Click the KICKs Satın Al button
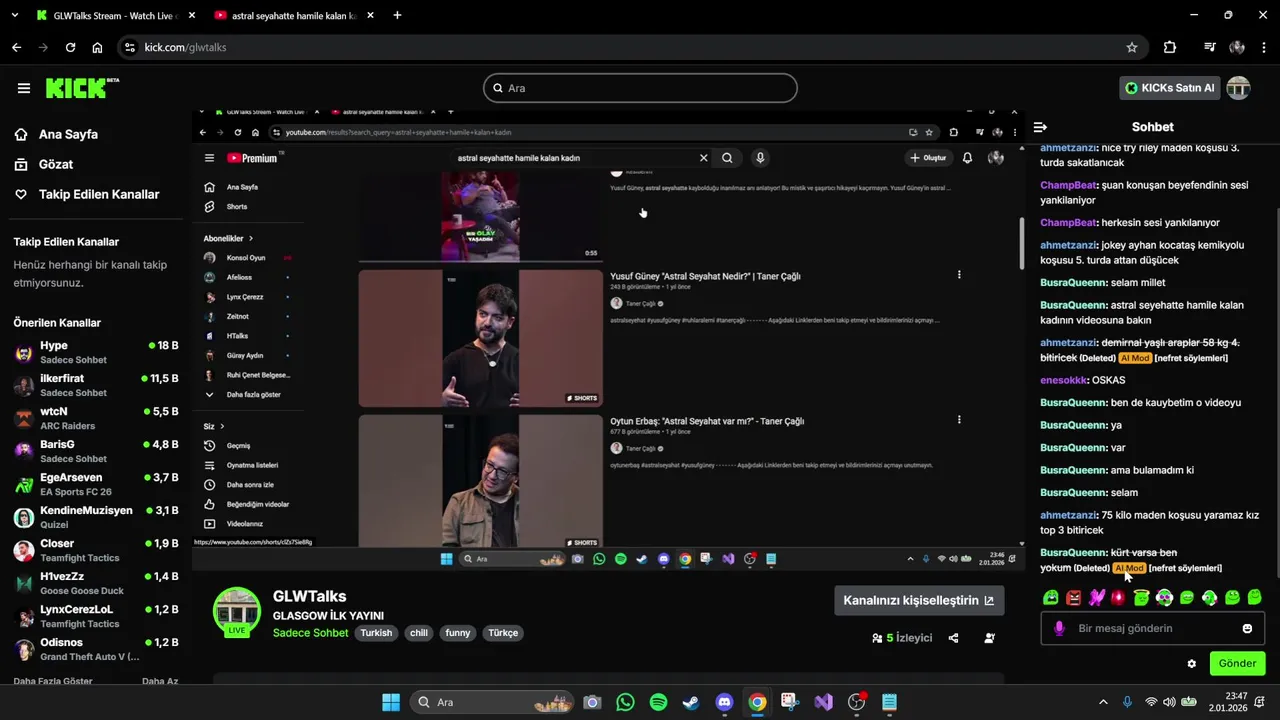 [1169, 88]
